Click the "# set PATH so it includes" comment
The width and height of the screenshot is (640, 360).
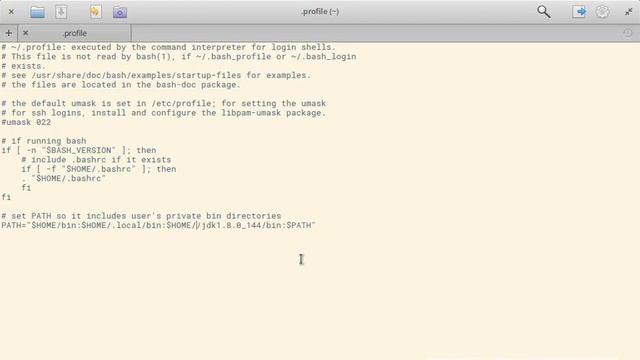[x=141, y=216]
